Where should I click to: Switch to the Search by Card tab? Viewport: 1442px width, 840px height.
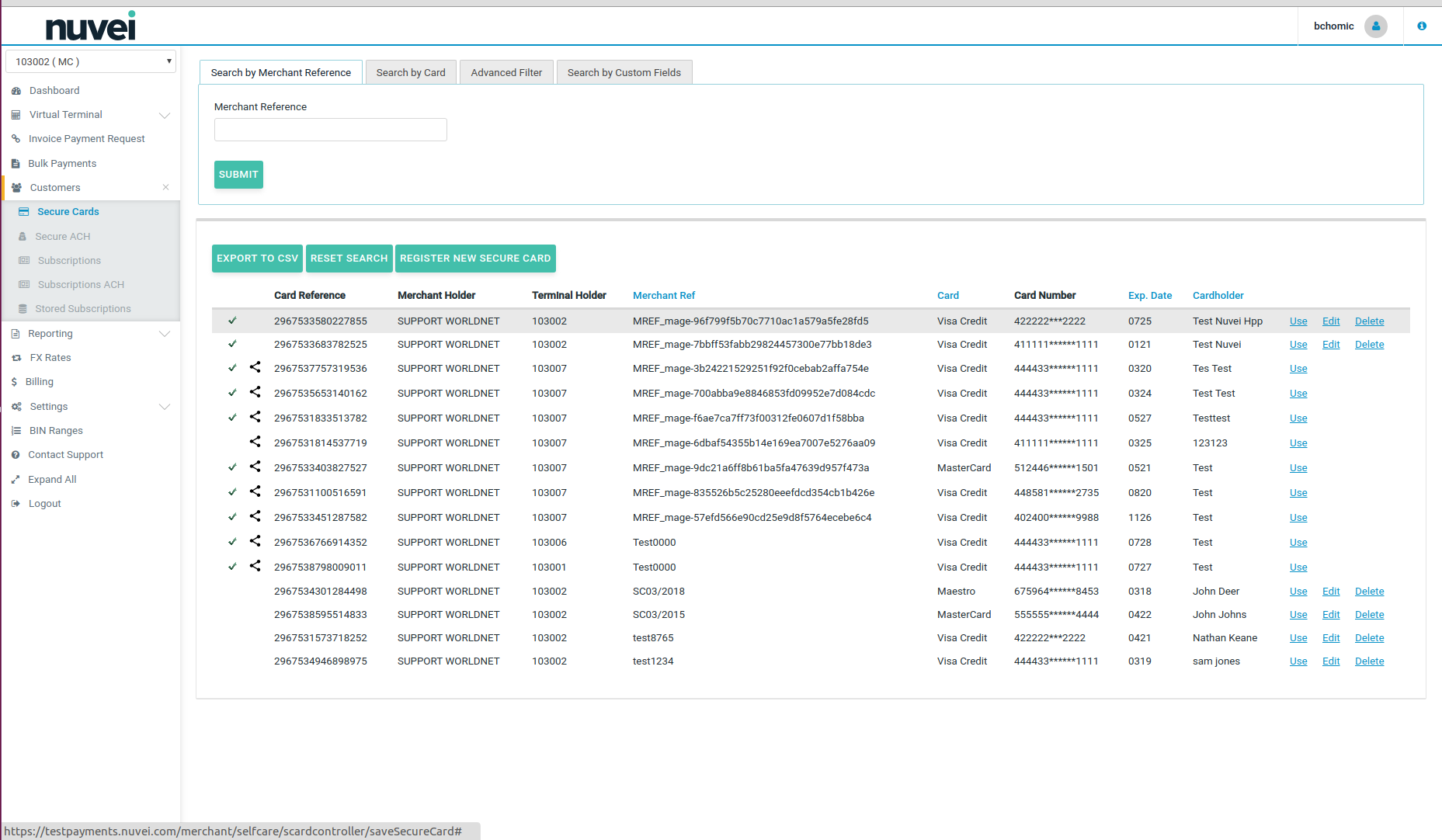(411, 72)
